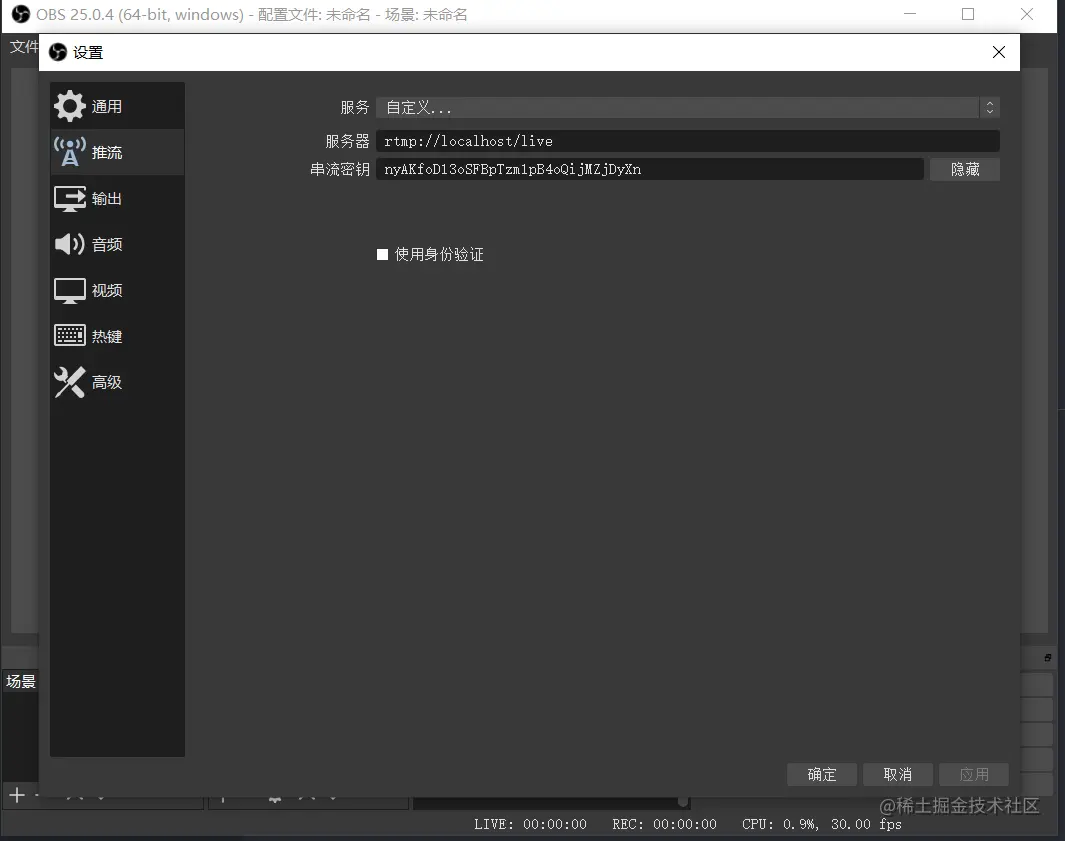Open the 热键 hotkeys keyboard icon
This screenshot has width=1065, height=841.
(69, 336)
